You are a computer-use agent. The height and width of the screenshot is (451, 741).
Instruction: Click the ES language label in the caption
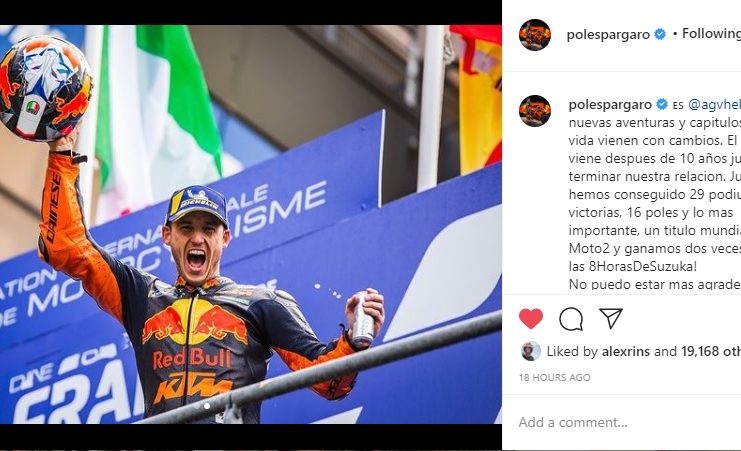(678, 104)
